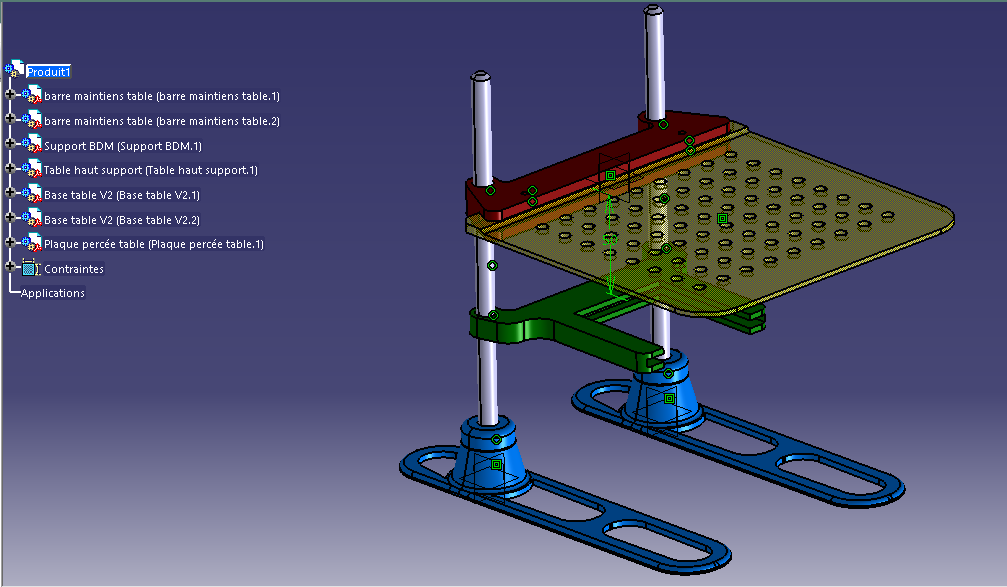Expand the Base table V2.2 node

tap(10, 217)
